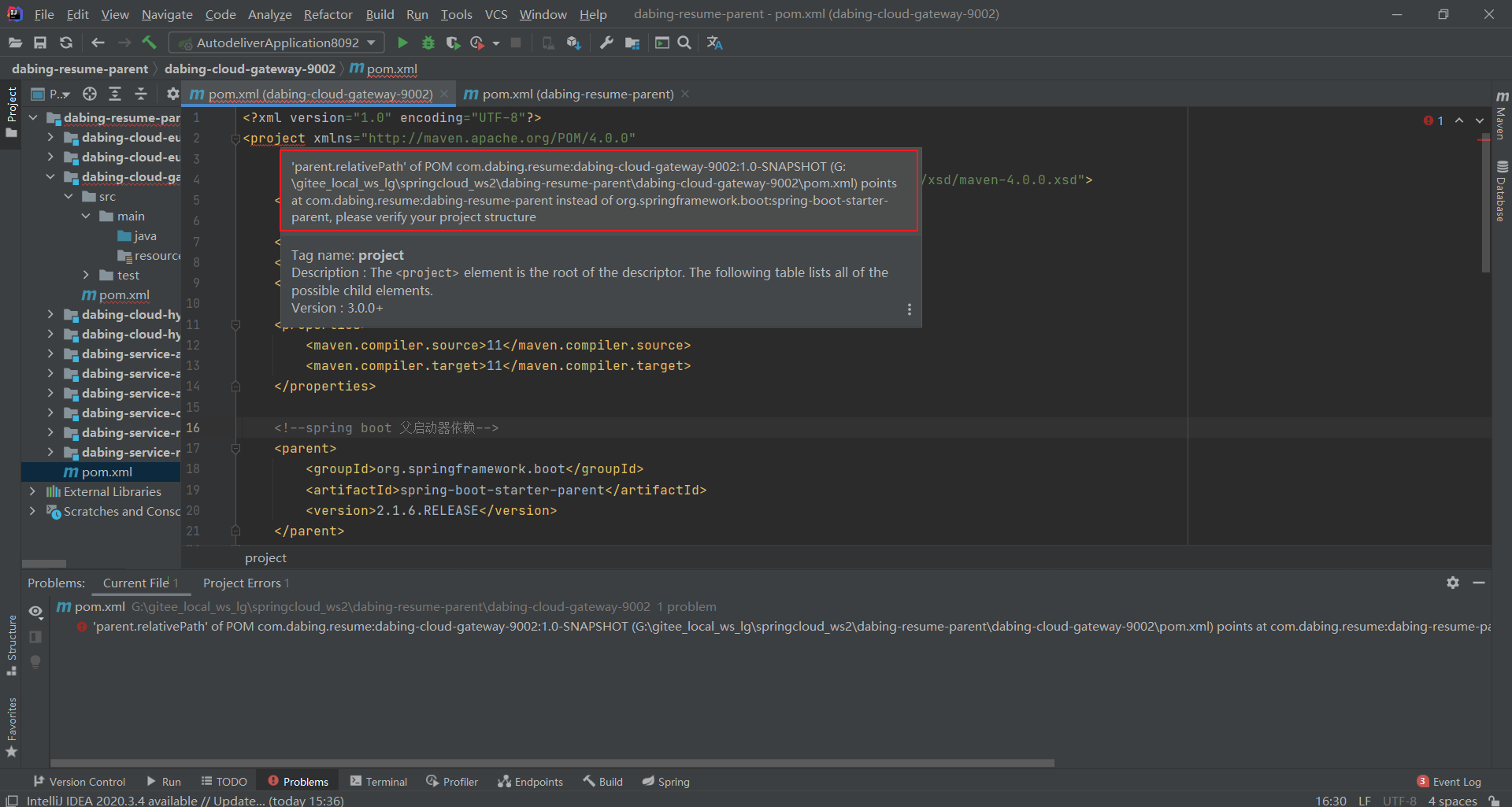
Task: Save all files with the disk icon
Action: [40, 43]
